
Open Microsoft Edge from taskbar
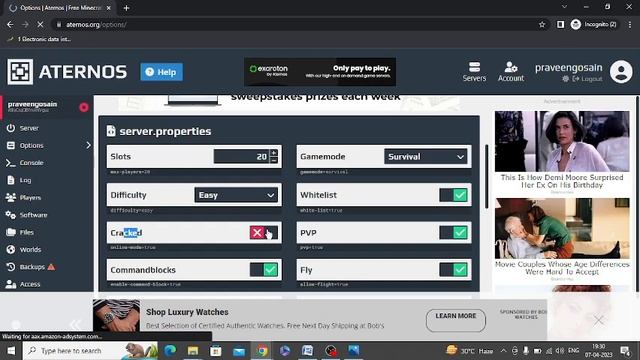coord(170,351)
